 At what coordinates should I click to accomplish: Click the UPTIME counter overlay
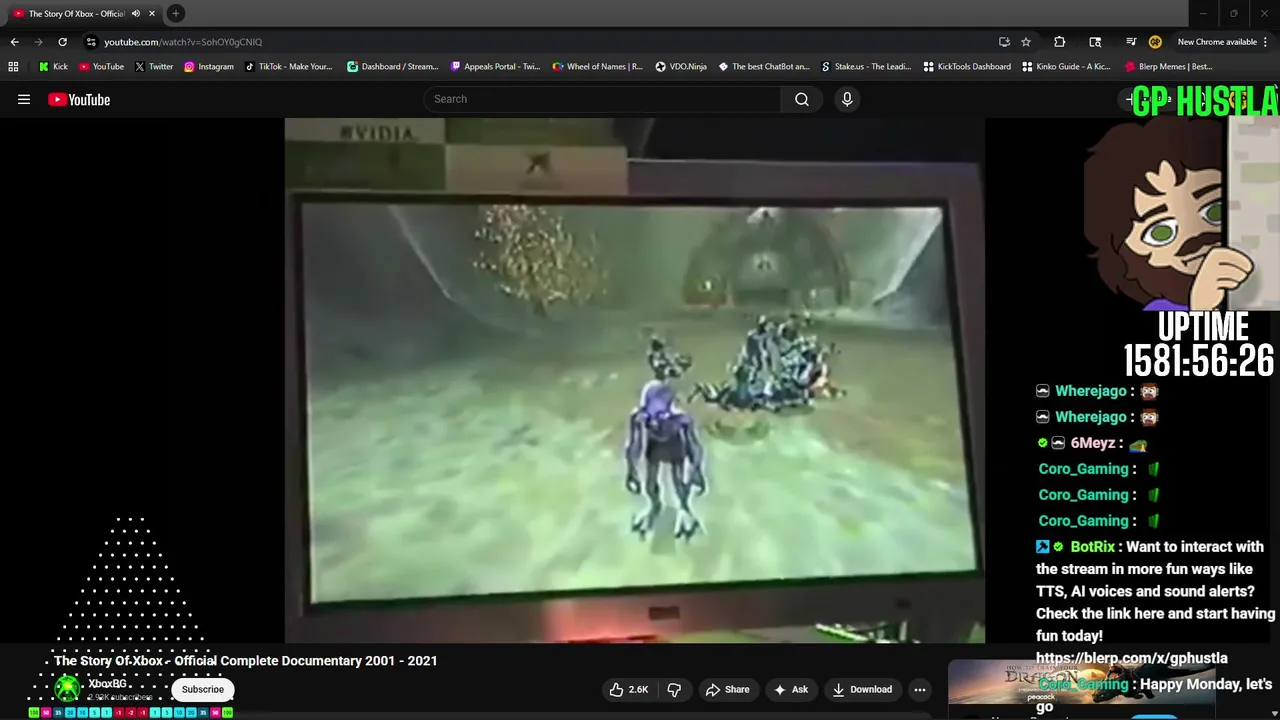tap(1200, 345)
